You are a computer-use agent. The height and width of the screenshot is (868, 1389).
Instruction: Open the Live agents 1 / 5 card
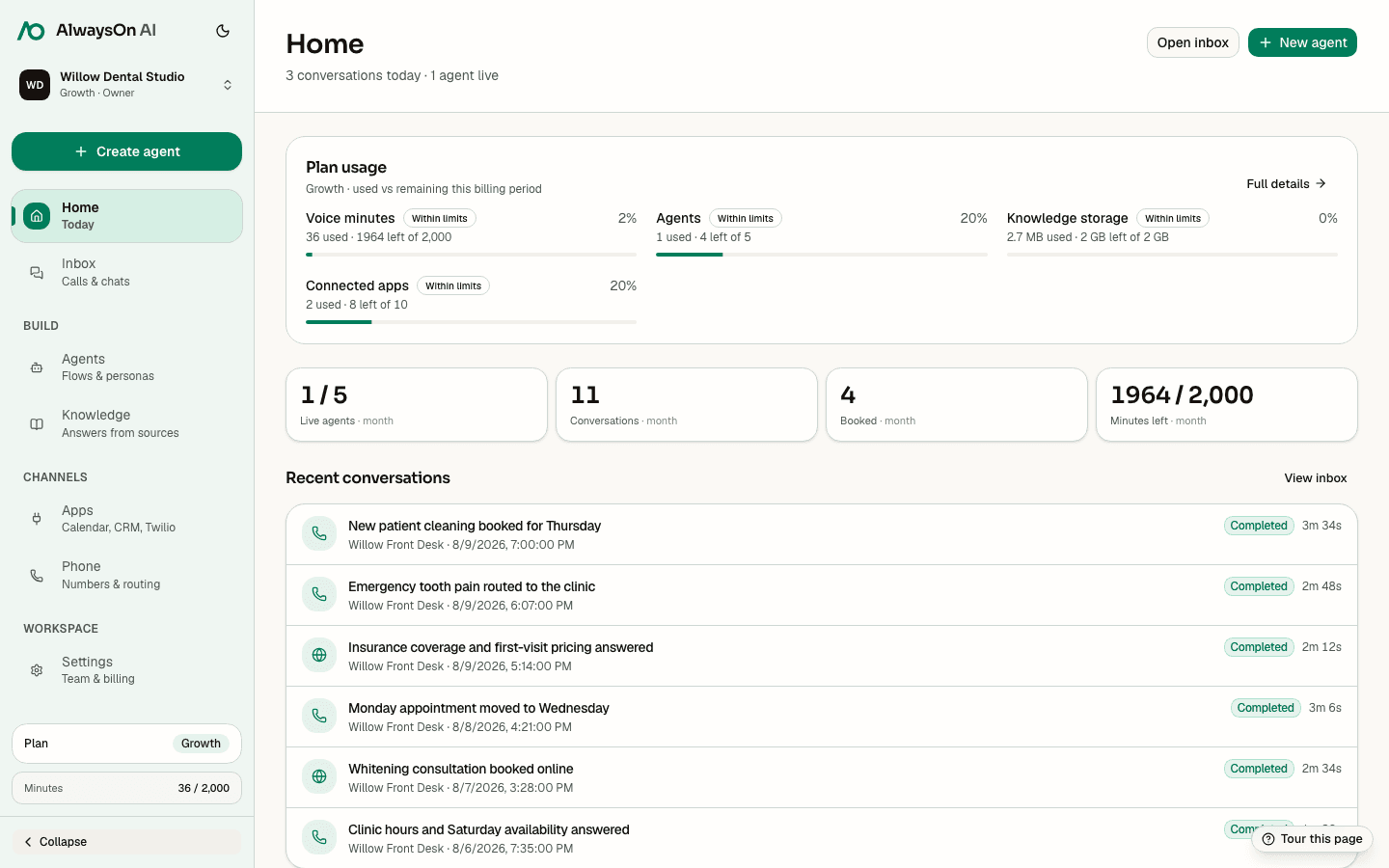pyautogui.click(x=417, y=405)
